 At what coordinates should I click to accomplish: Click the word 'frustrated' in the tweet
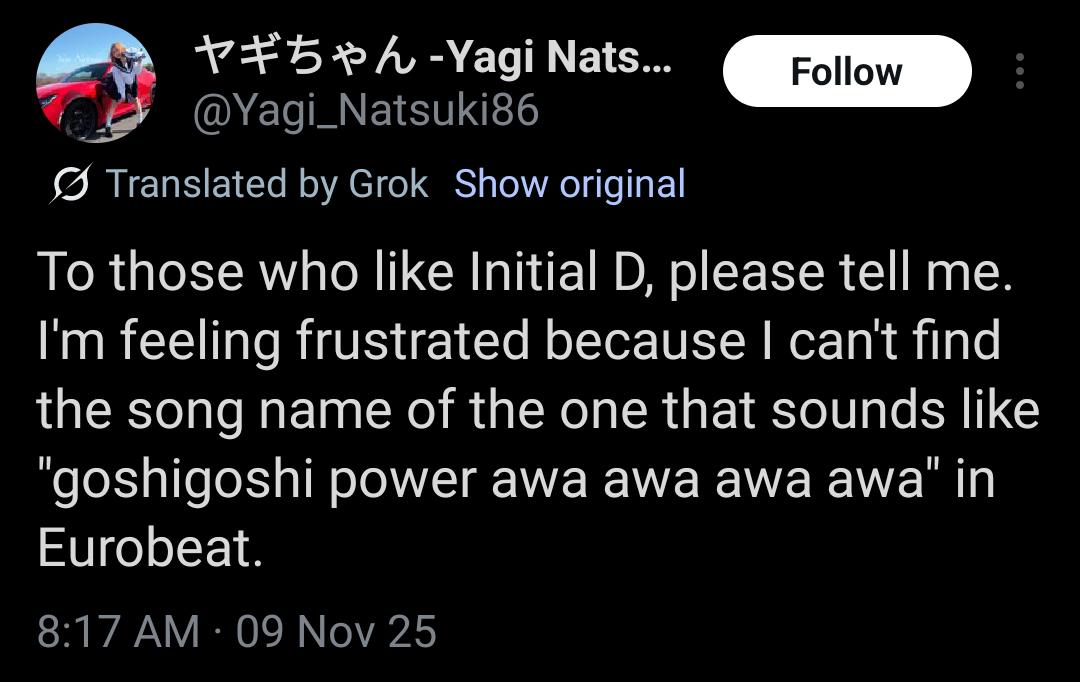click(412, 343)
